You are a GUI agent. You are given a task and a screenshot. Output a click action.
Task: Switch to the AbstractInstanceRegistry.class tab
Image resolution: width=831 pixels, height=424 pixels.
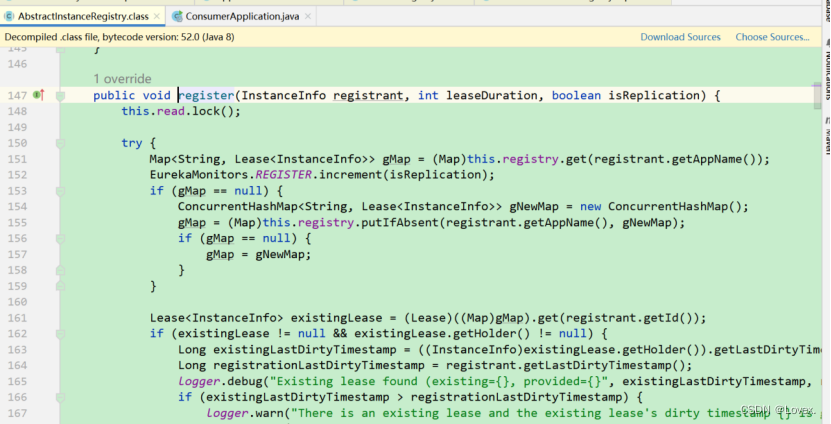(x=83, y=16)
